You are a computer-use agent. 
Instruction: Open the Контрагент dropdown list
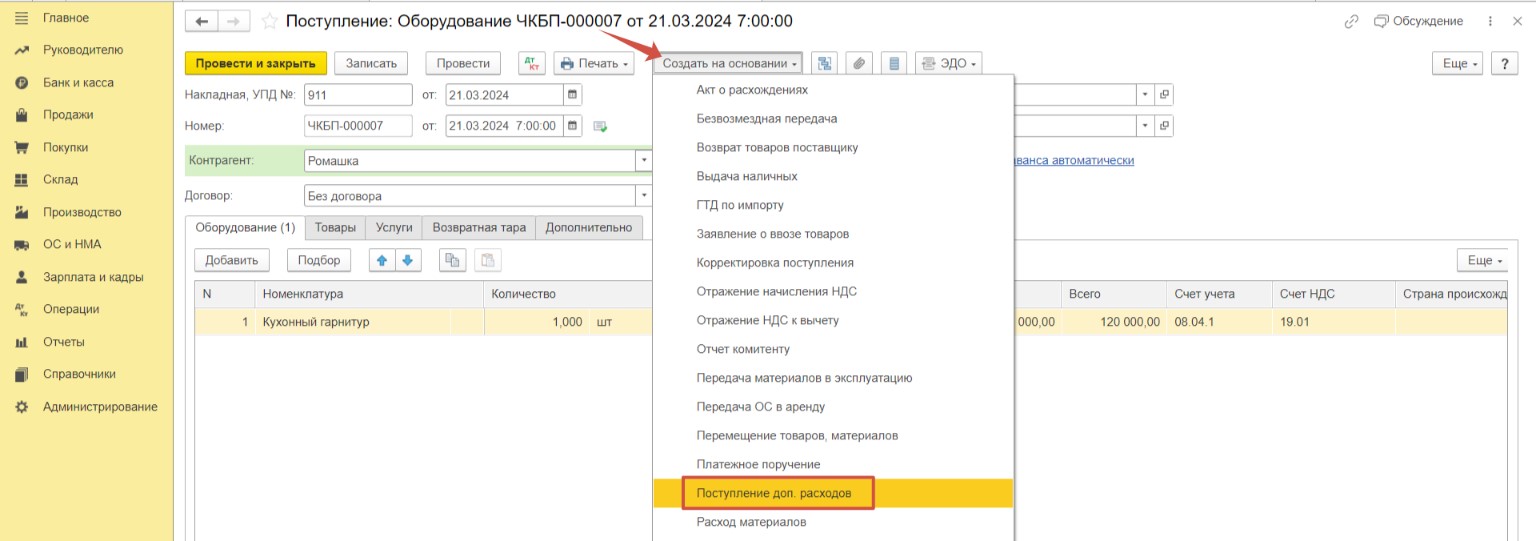642,160
